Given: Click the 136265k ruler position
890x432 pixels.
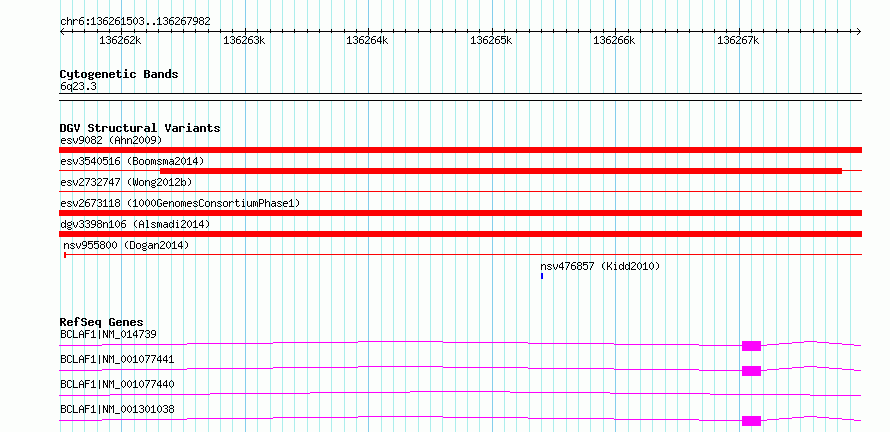Looking at the screenshot, I should click(492, 40).
